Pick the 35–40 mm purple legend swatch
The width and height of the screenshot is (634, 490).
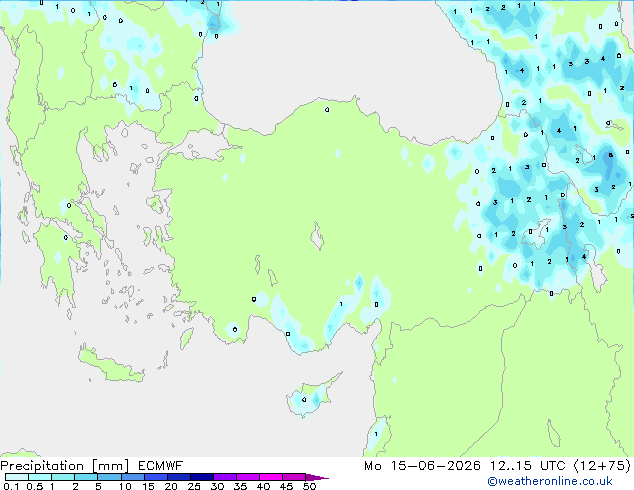pos(248,477)
